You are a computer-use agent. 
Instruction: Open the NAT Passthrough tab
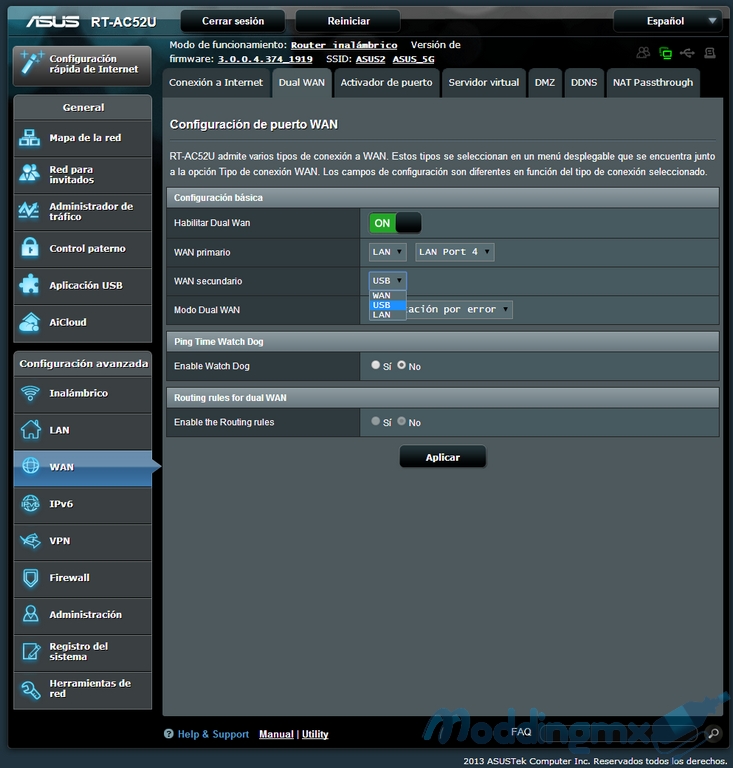[653, 83]
